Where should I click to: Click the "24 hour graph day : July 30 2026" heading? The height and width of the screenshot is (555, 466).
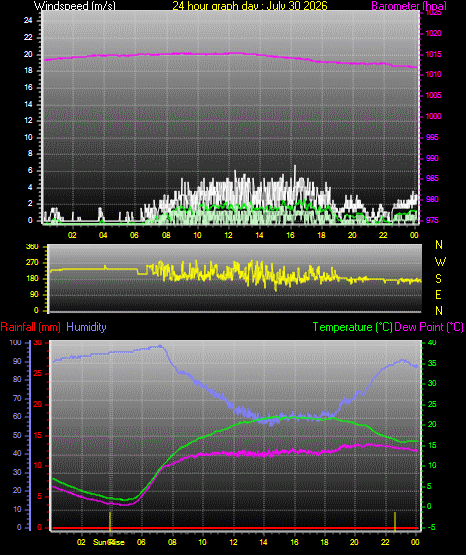pyautogui.click(x=250, y=5)
